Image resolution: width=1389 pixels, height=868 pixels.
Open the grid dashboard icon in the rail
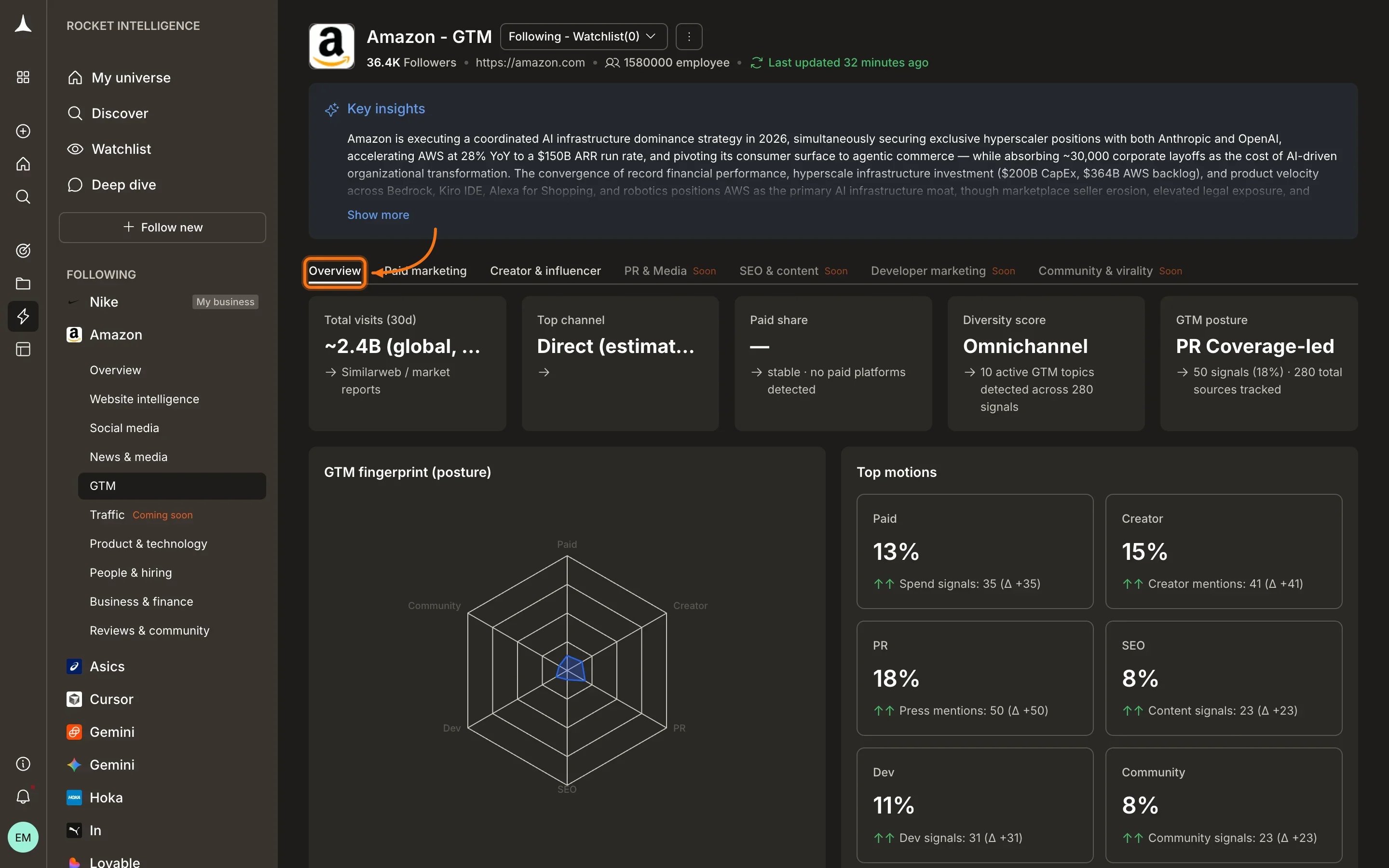[x=23, y=78]
